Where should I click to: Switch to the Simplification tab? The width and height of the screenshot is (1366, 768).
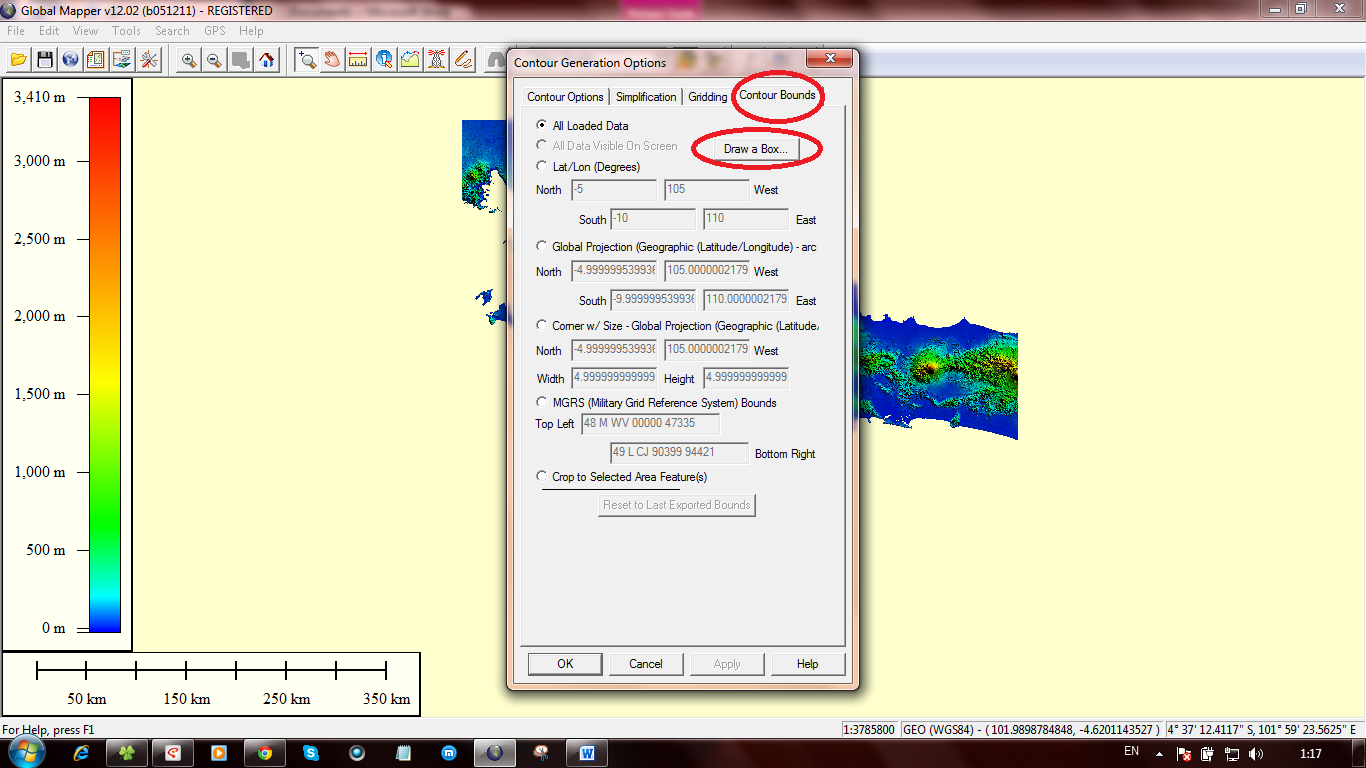(x=646, y=96)
